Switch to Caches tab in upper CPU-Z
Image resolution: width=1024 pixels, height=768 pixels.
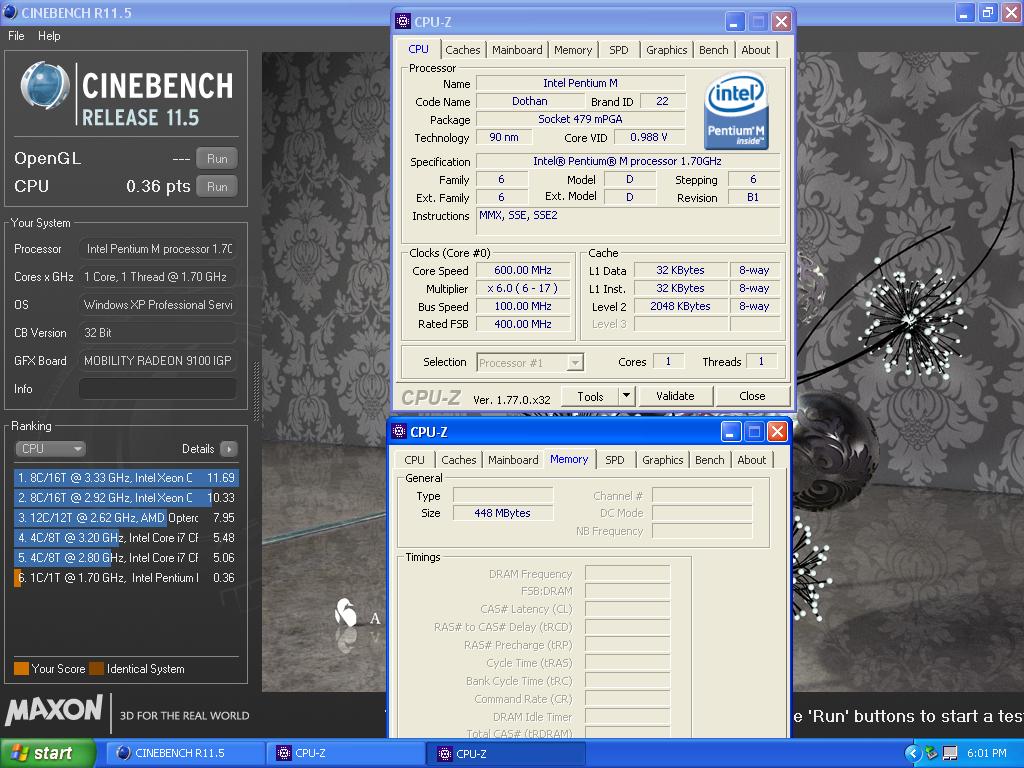point(462,50)
